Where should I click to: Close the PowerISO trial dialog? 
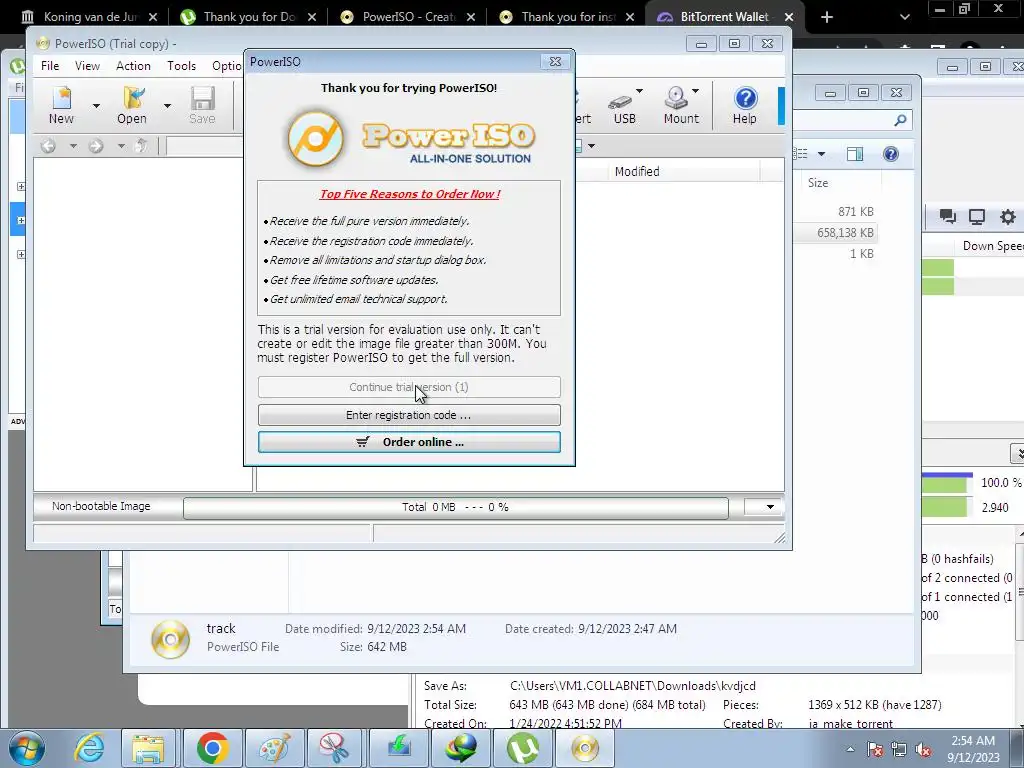point(555,61)
